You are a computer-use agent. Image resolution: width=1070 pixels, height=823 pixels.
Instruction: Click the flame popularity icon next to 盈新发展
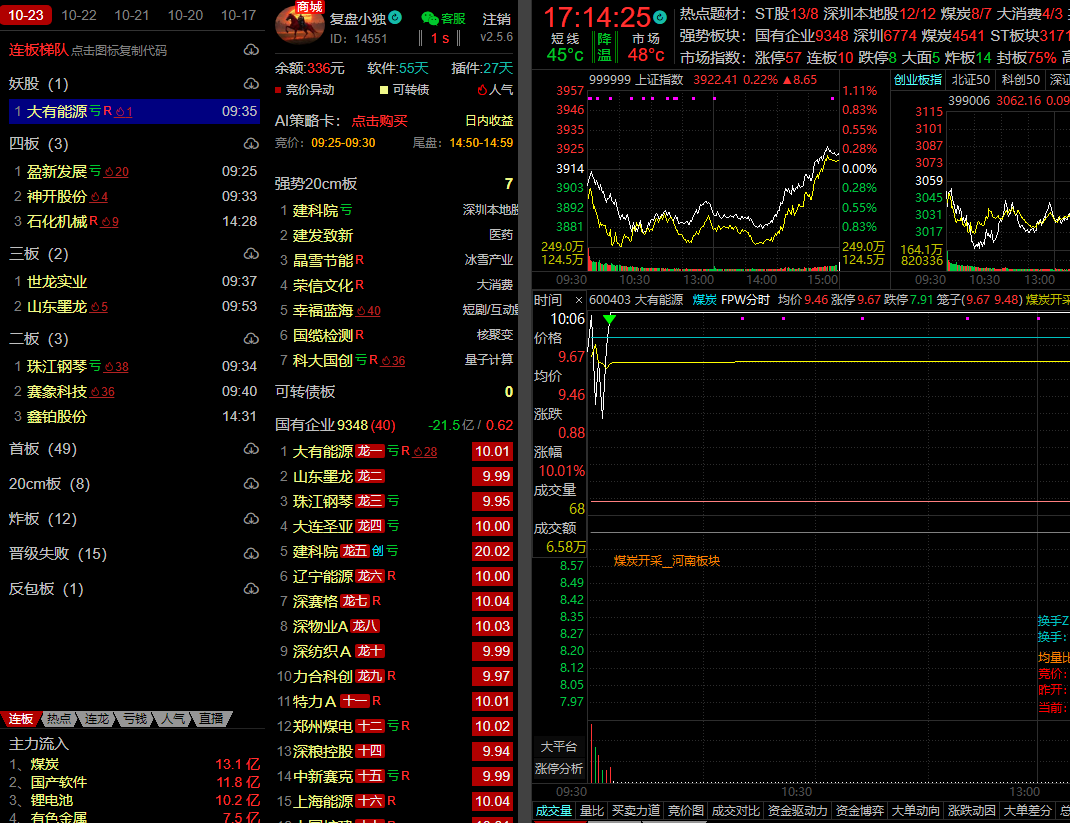pos(109,172)
